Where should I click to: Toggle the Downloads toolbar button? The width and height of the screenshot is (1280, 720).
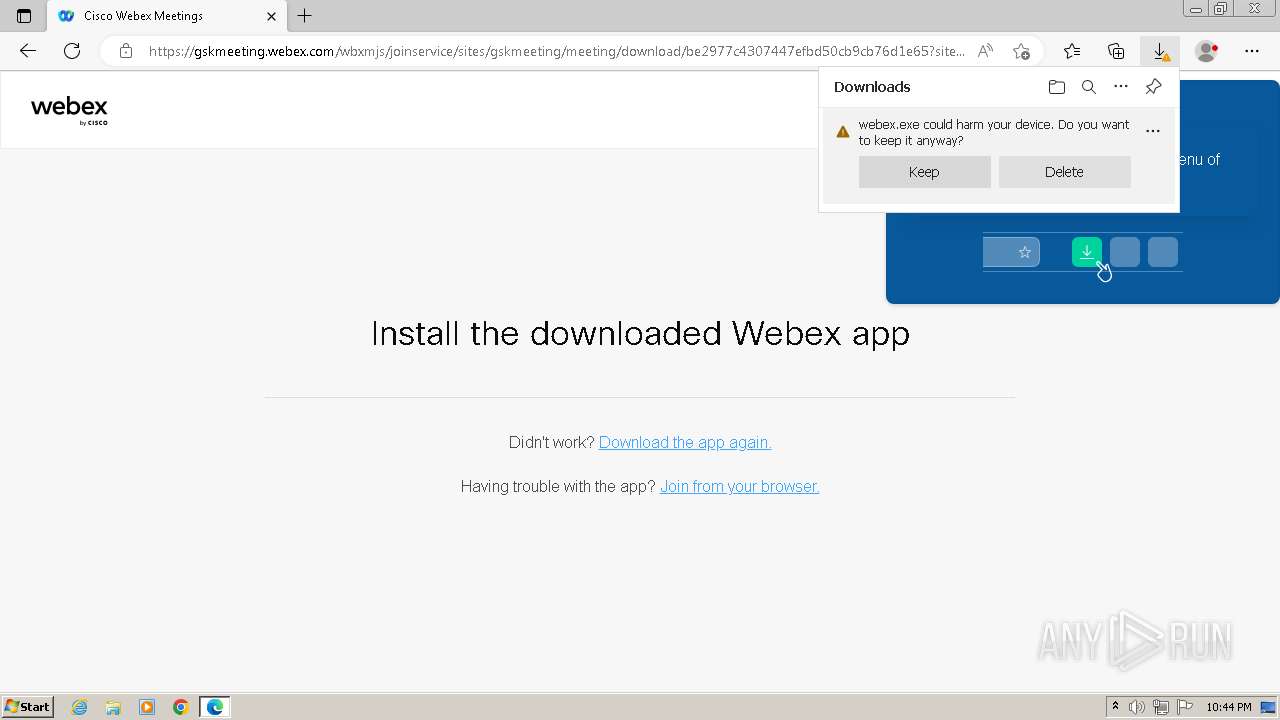(1160, 51)
